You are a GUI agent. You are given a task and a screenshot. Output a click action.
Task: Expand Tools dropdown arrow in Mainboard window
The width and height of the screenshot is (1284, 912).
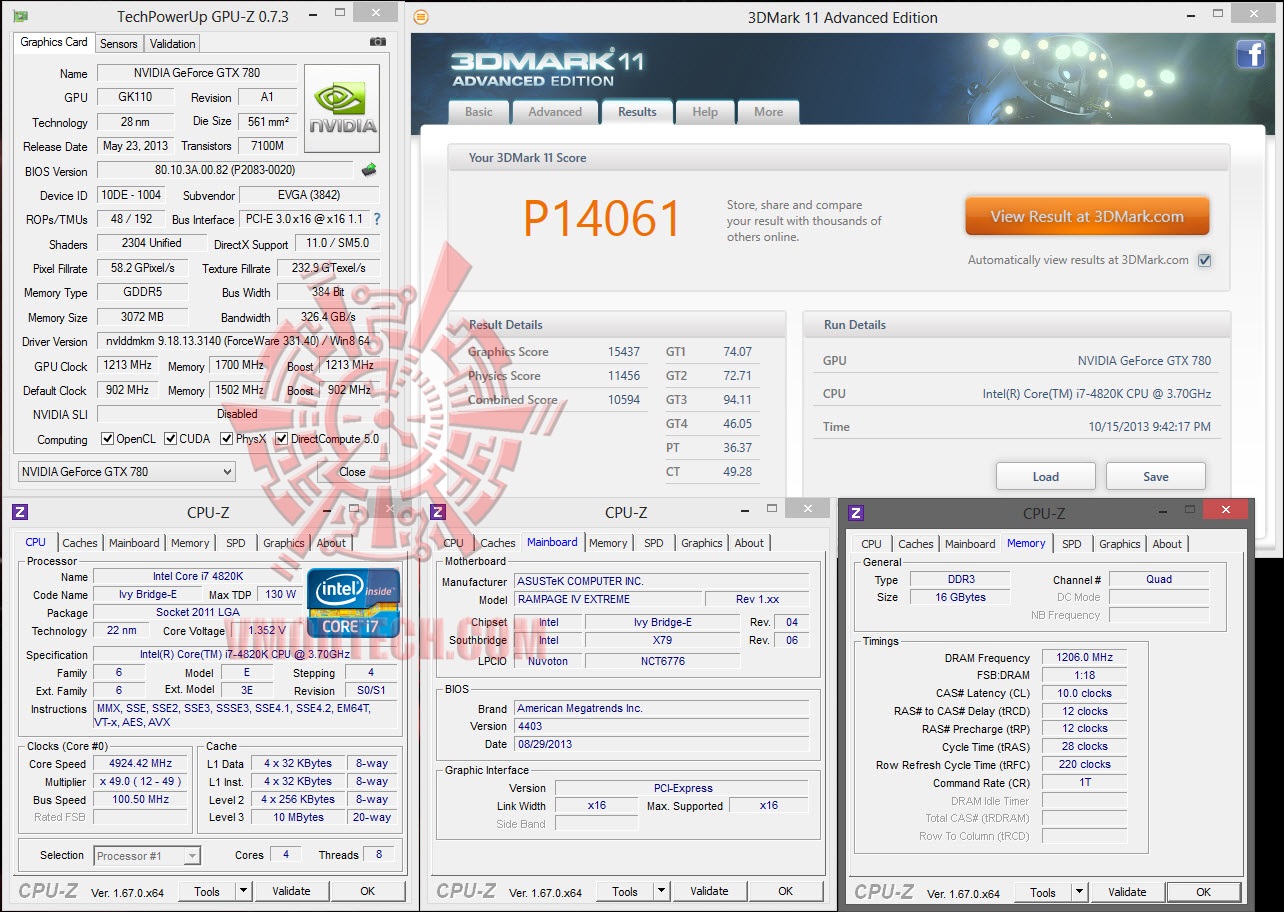pos(660,891)
